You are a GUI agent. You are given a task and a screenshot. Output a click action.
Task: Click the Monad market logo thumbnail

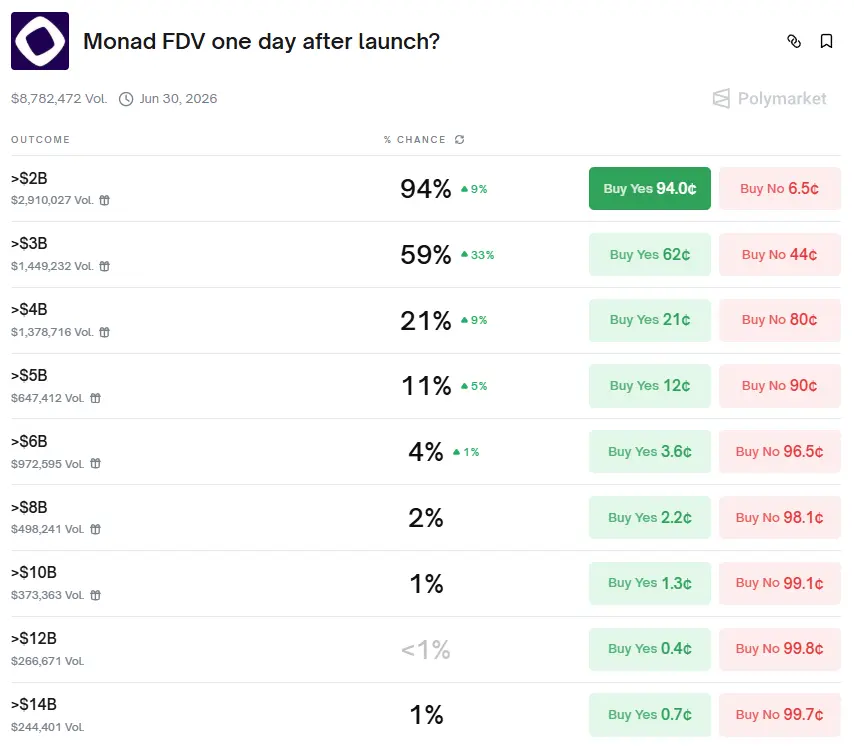click(x=40, y=41)
